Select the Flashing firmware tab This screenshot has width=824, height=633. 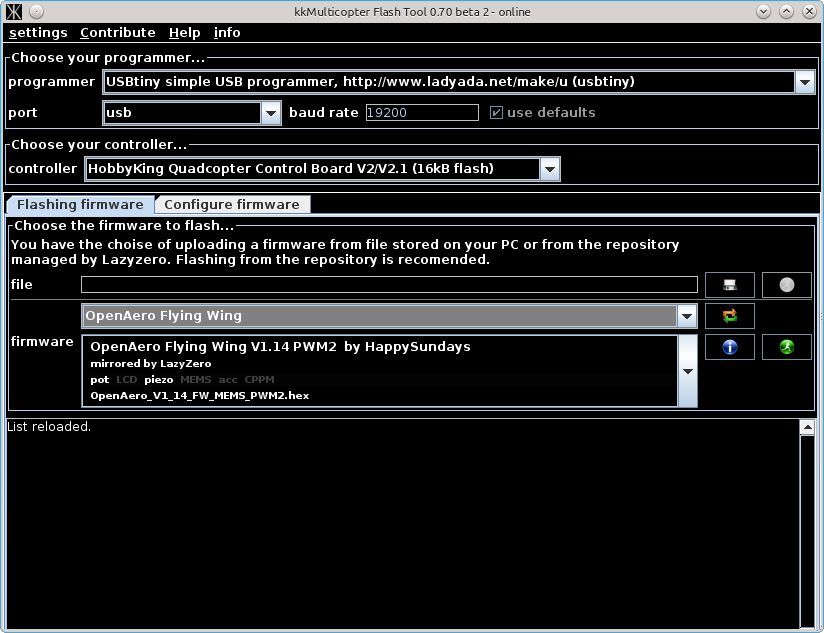point(80,204)
